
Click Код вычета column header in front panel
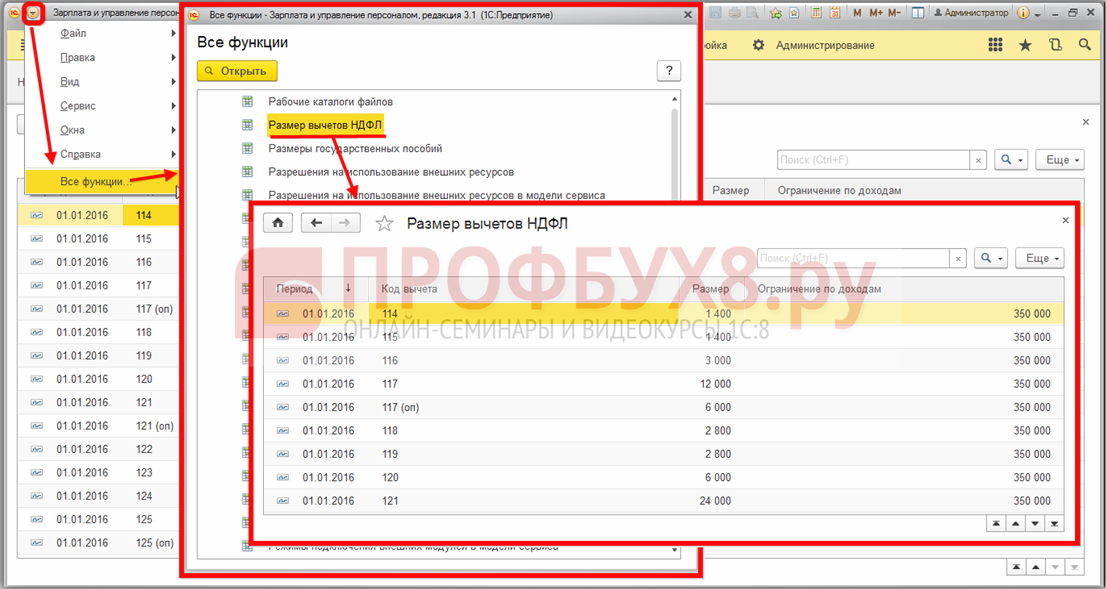click(523, 289)
